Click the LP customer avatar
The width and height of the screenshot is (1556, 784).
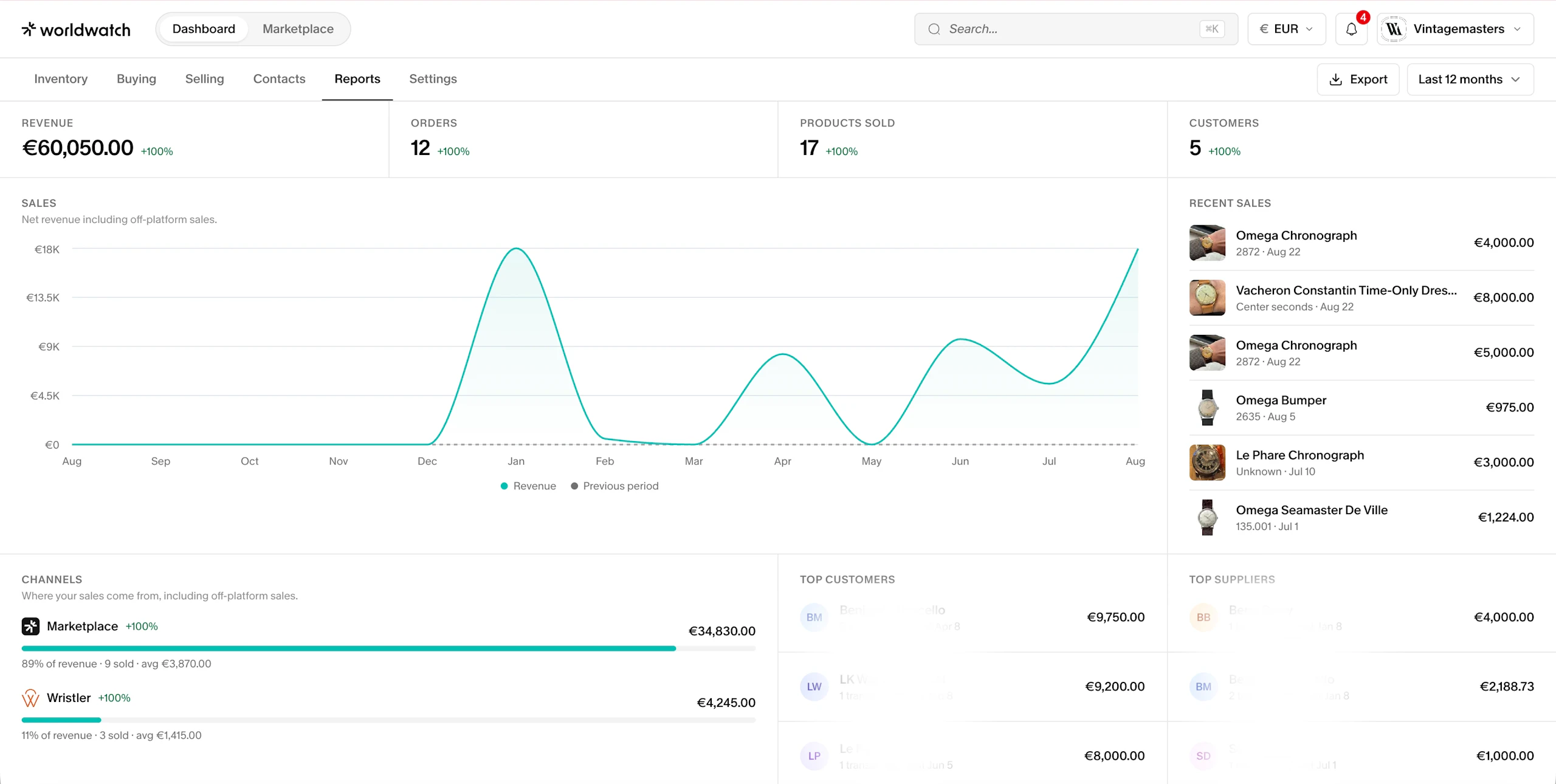pos(814,756)
